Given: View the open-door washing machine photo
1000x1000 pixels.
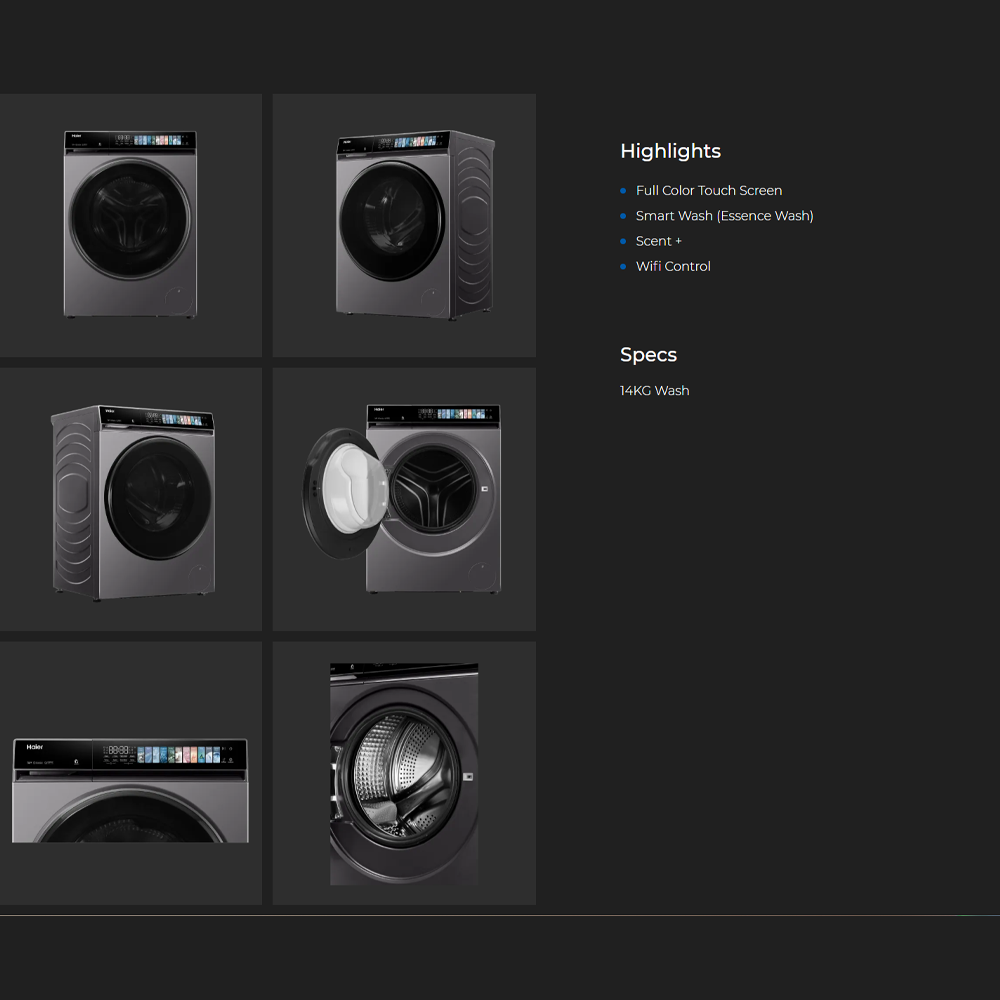Looking at the screenshot, I should click(404, 499).
